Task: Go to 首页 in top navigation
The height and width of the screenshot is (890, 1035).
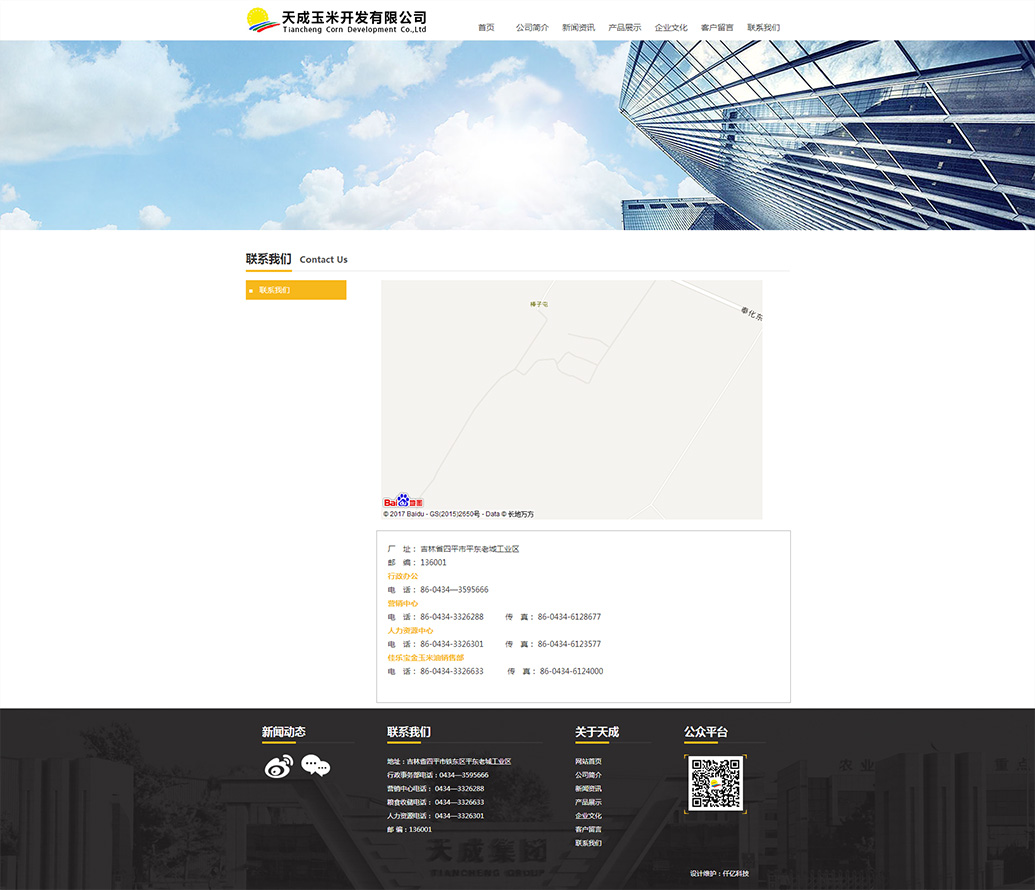Action: [486, 28]
